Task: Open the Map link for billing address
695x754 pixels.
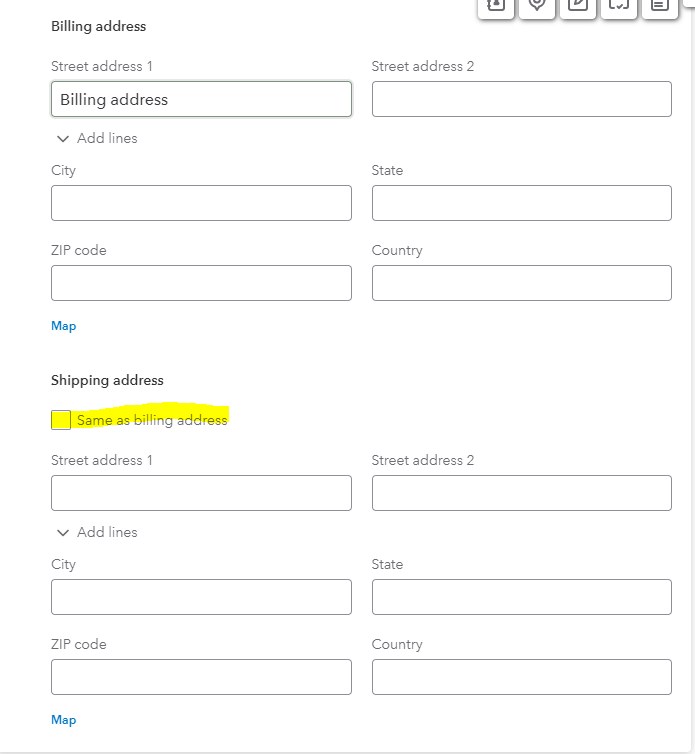Action: (63, 326)
